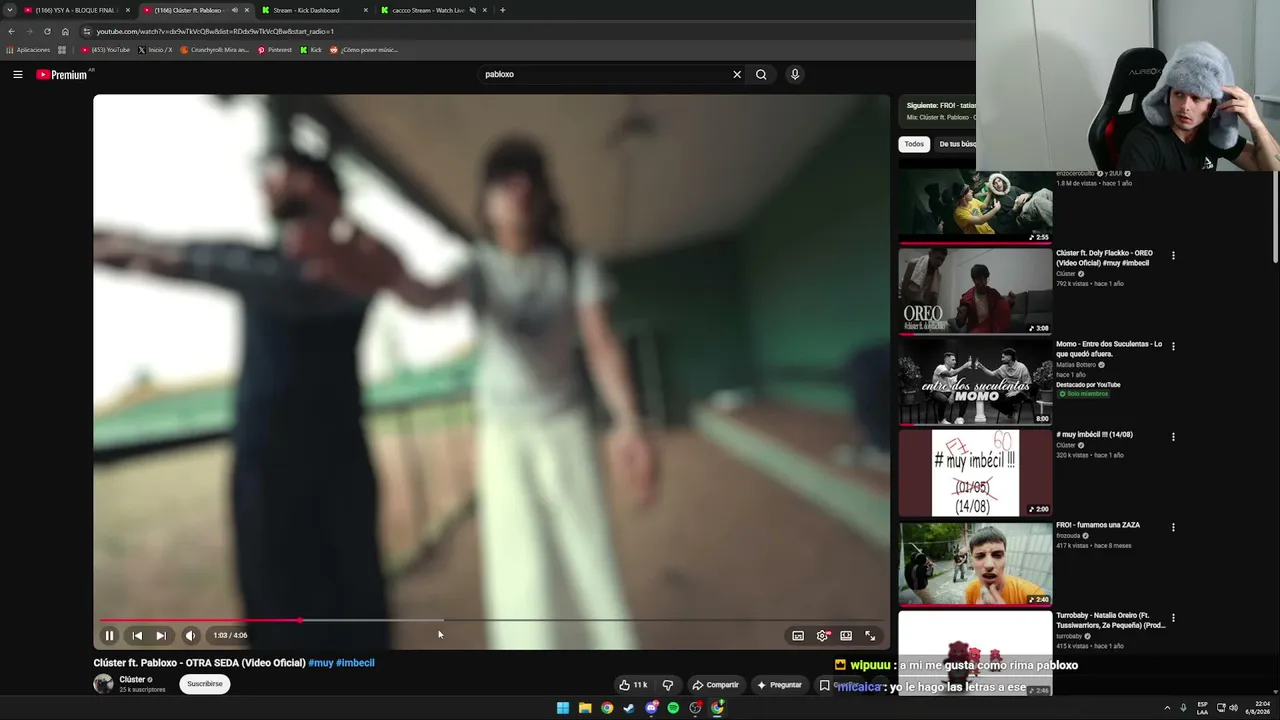Open the player settings gear
The height and width of the screenshot is (720, 1280).
tap(822, 635)
